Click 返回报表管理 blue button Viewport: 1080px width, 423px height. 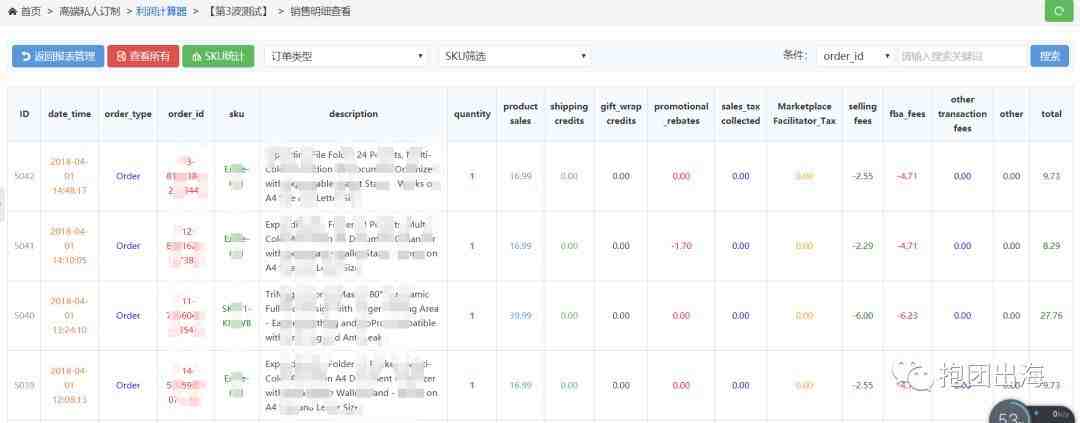pyautogui.click(x=58, y=56)
